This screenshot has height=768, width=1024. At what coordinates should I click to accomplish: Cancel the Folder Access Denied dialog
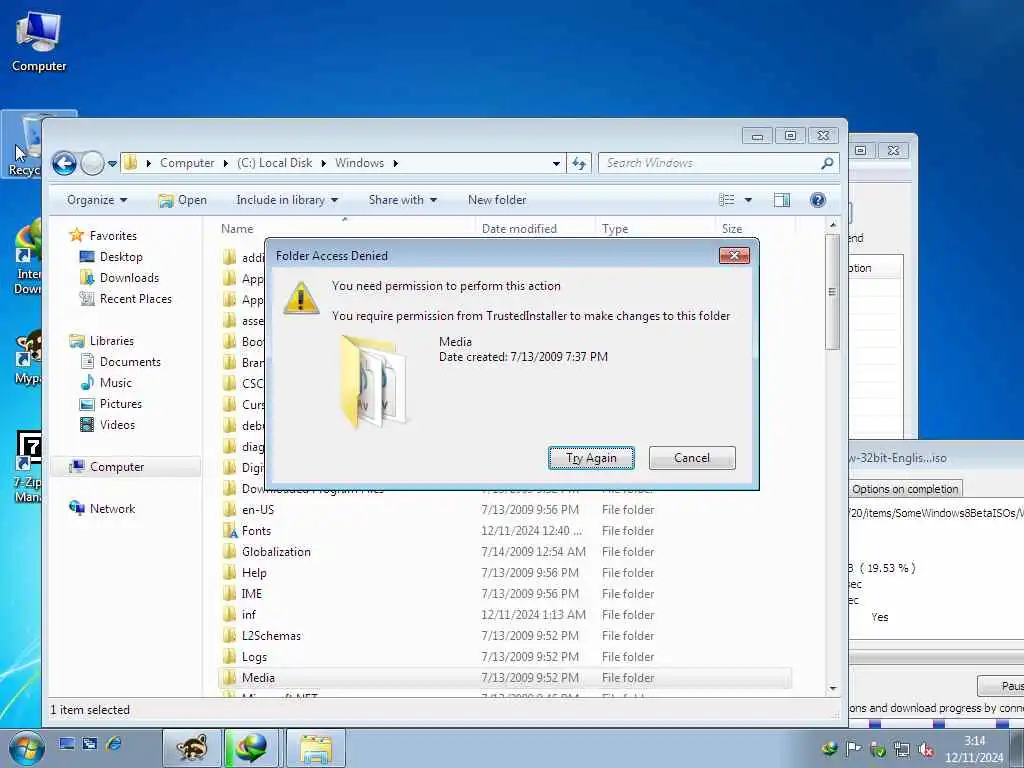coord(692,458)
